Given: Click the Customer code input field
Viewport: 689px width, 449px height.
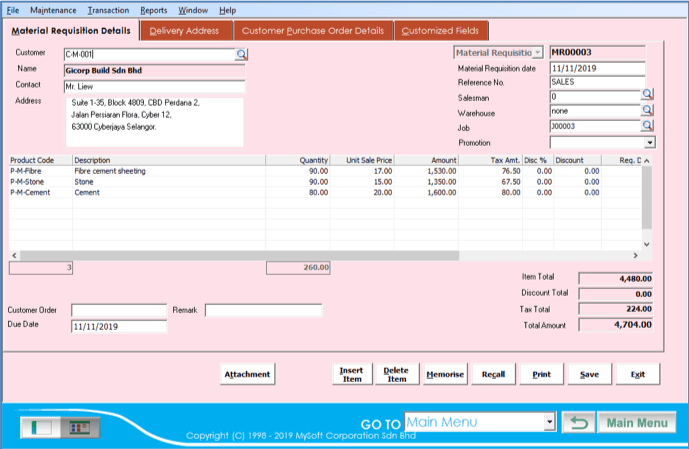Looking at the screenshot, I should 149,54.
